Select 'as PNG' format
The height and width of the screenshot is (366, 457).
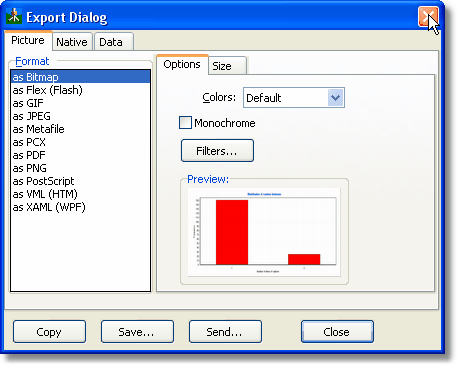(x=80, y=168)
